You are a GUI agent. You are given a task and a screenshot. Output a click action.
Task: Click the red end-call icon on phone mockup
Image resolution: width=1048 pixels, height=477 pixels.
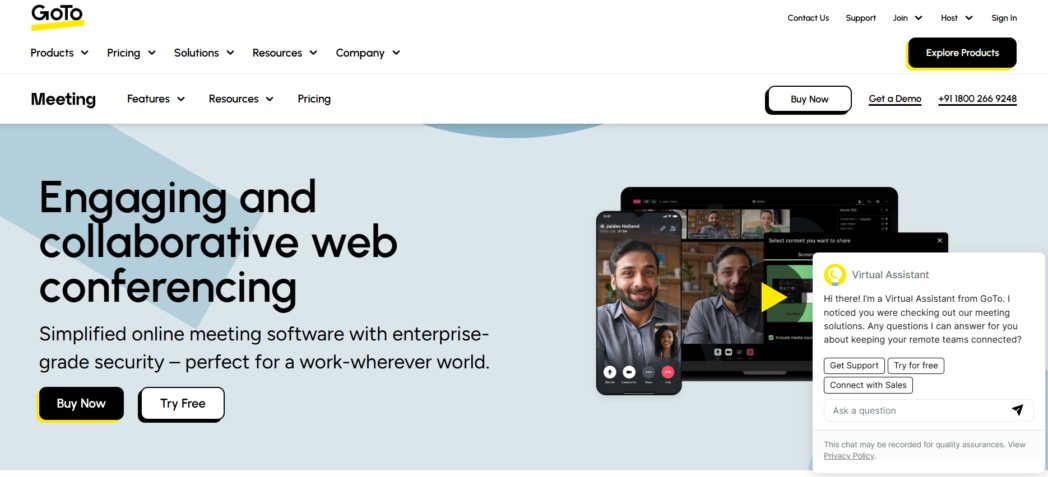coord(667,371)
